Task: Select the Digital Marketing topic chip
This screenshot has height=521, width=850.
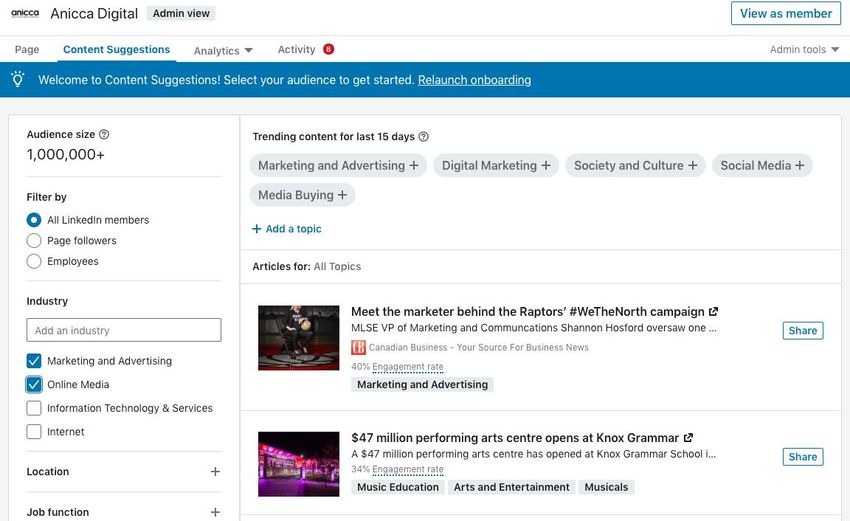Action: click(x=496, y=165)
